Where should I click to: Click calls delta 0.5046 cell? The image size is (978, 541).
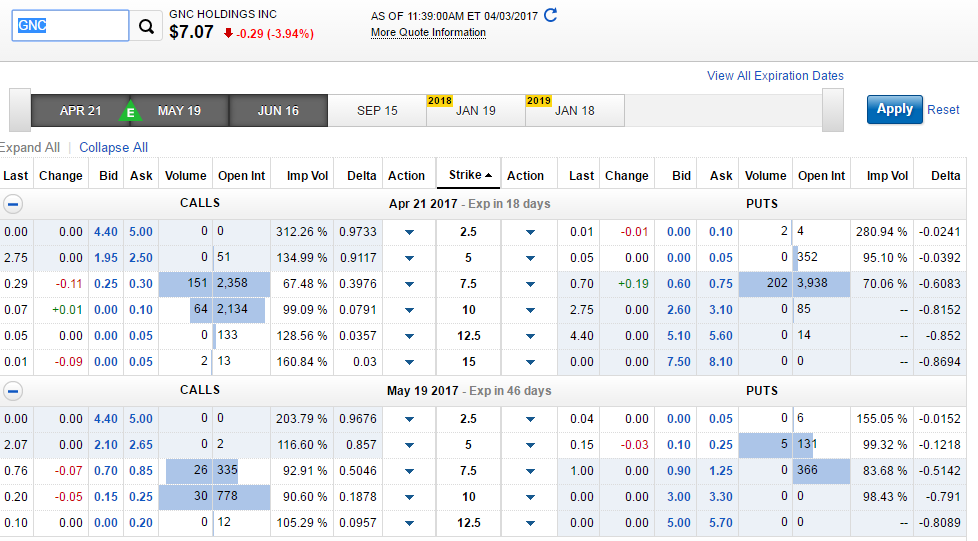click(x=358, y=471)
